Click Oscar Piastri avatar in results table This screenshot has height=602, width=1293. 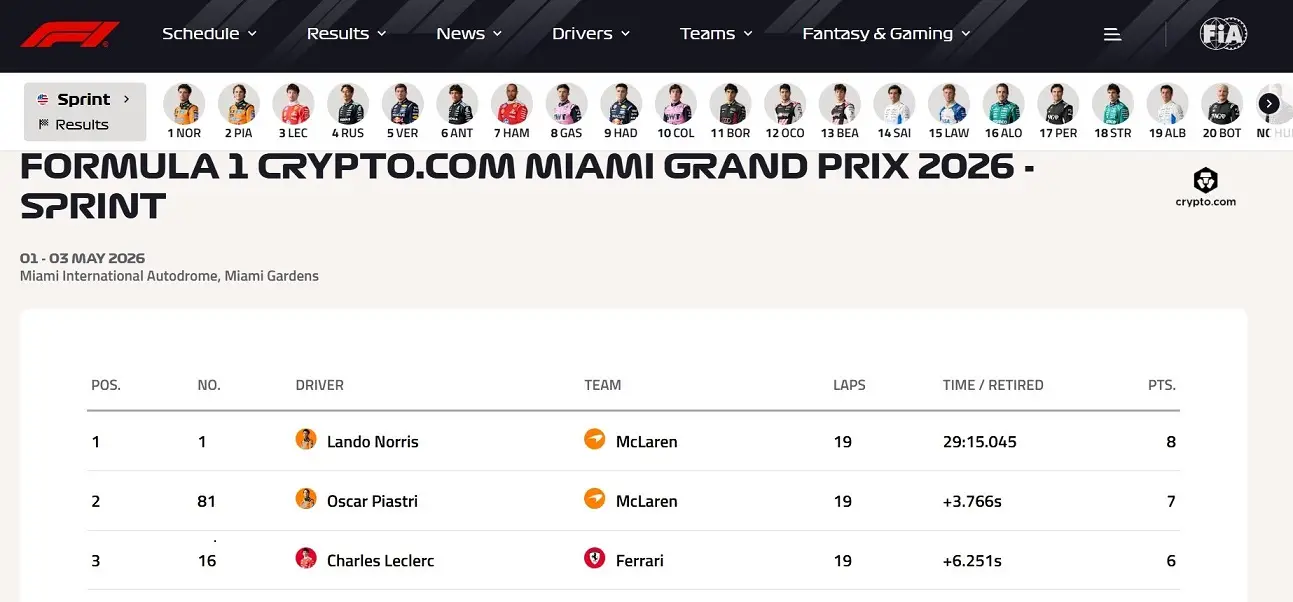[306, 498]
